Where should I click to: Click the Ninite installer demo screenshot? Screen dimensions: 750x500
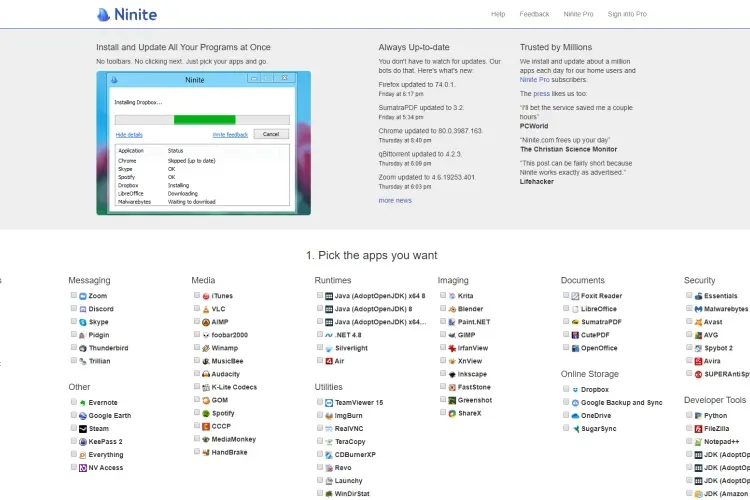tap(203, 143)
